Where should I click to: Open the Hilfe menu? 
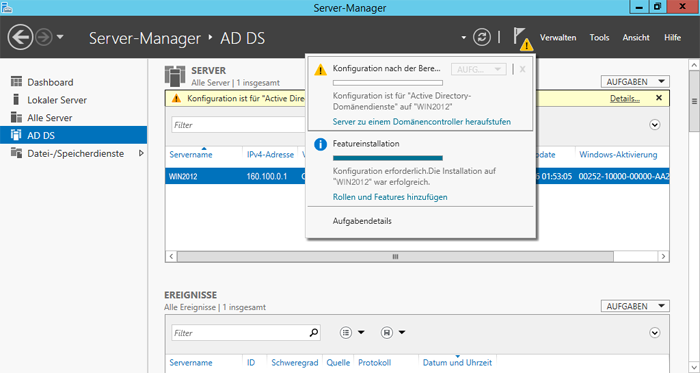click(672, 38)
